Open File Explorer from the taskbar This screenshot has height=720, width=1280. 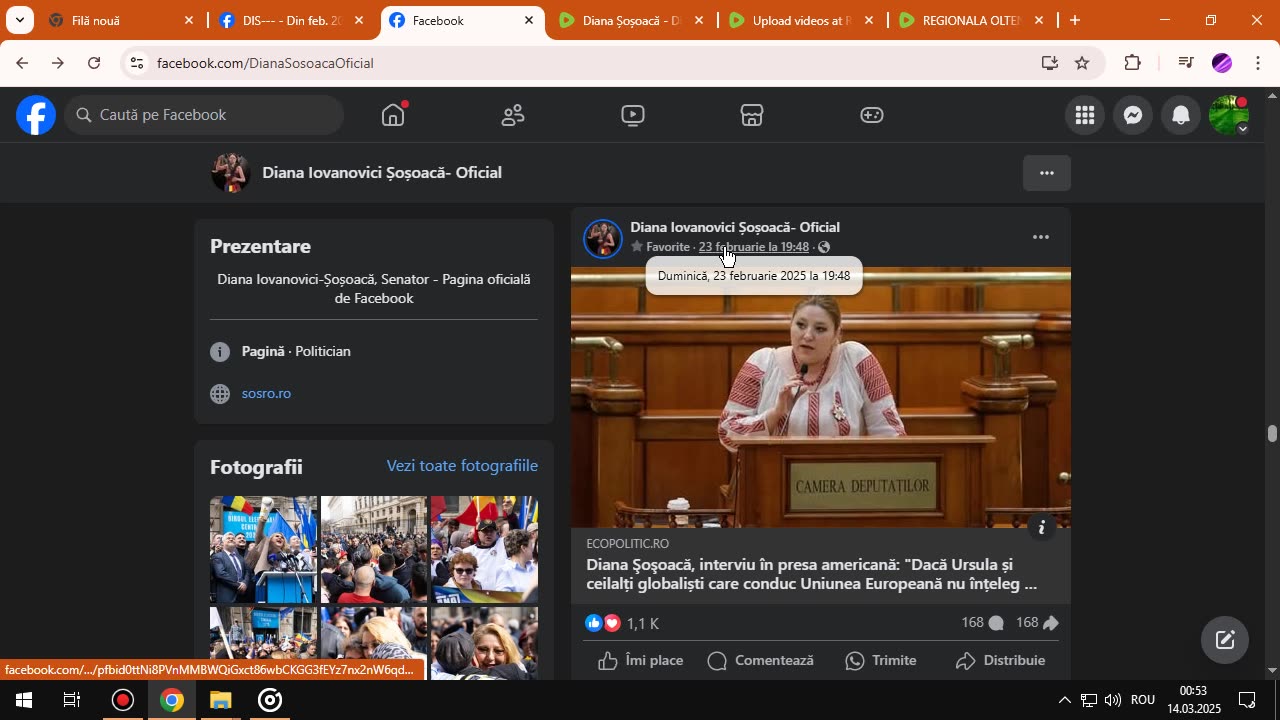pos(221,700)
